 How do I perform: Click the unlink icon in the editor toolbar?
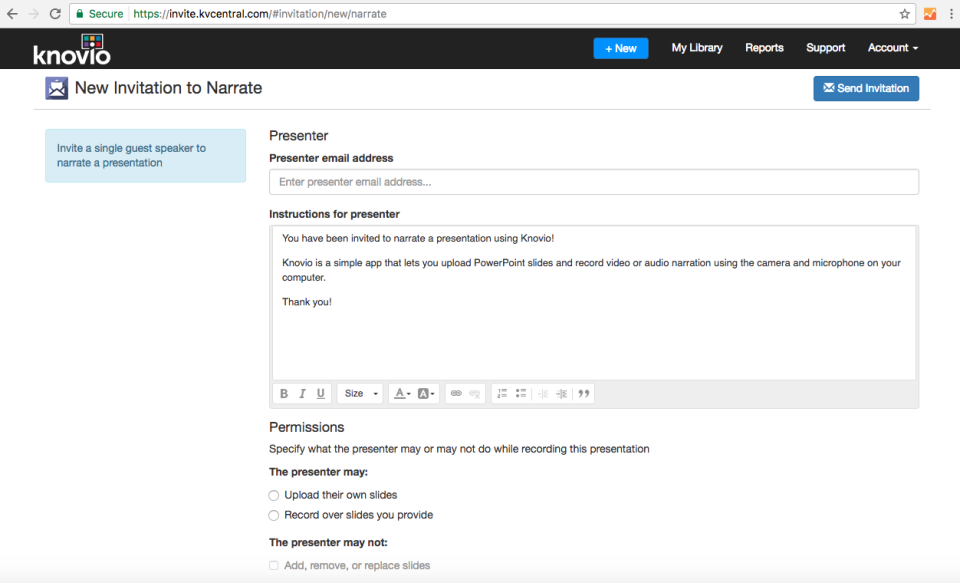[472, 393]
